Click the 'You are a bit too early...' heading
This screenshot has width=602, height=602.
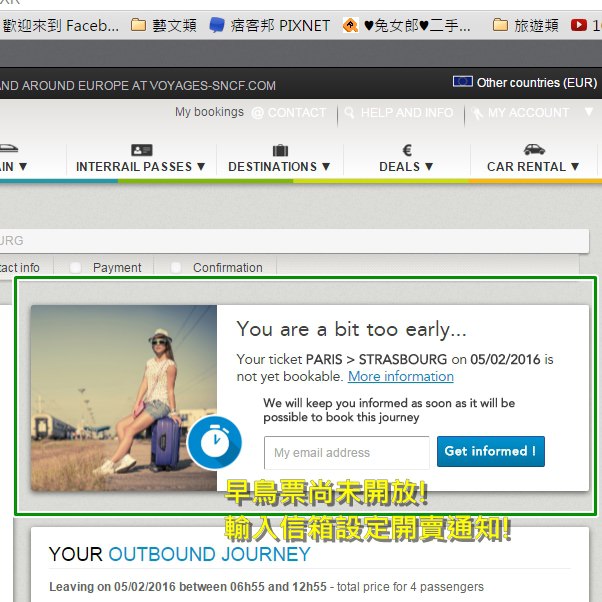coord(351,330)
